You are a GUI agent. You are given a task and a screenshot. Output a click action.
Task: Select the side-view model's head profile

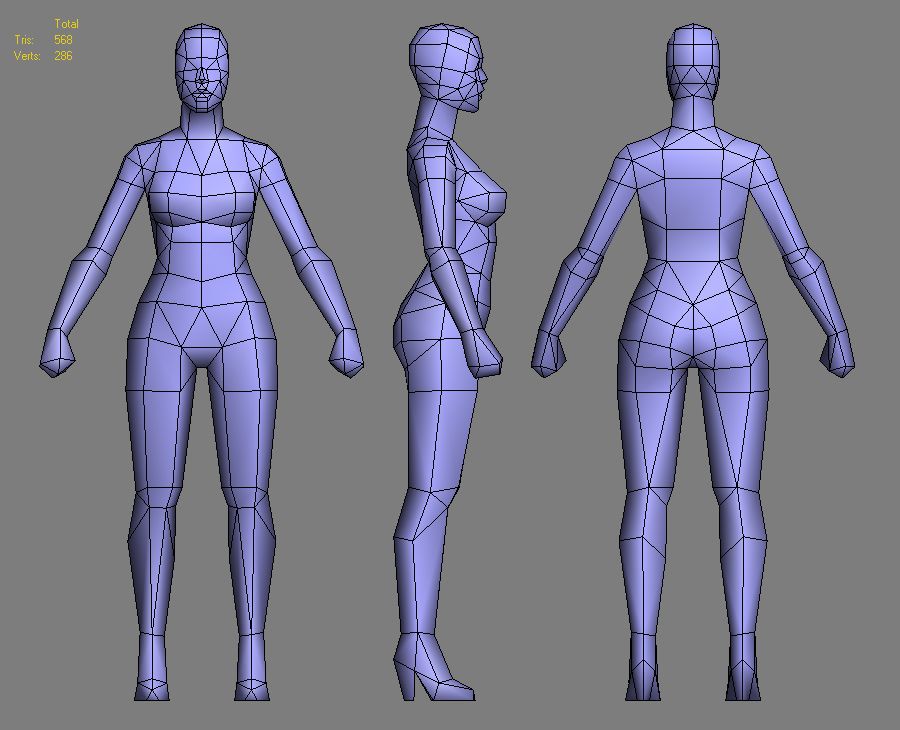(x=448, y=68)
